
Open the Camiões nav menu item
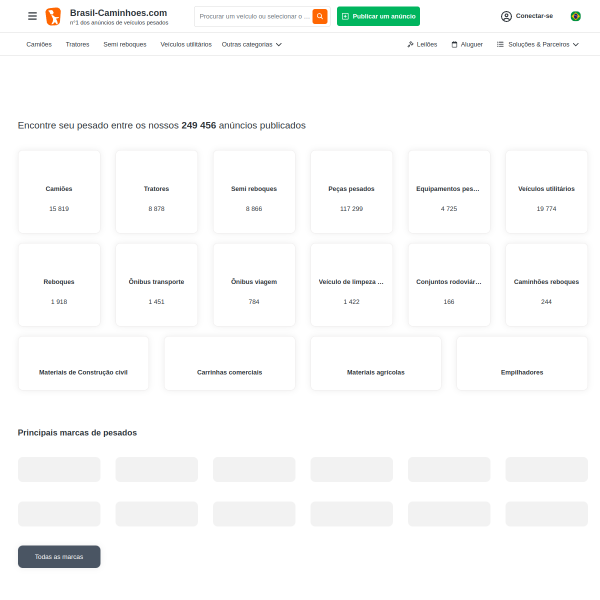pyautogui.click(x=39, y=44)
